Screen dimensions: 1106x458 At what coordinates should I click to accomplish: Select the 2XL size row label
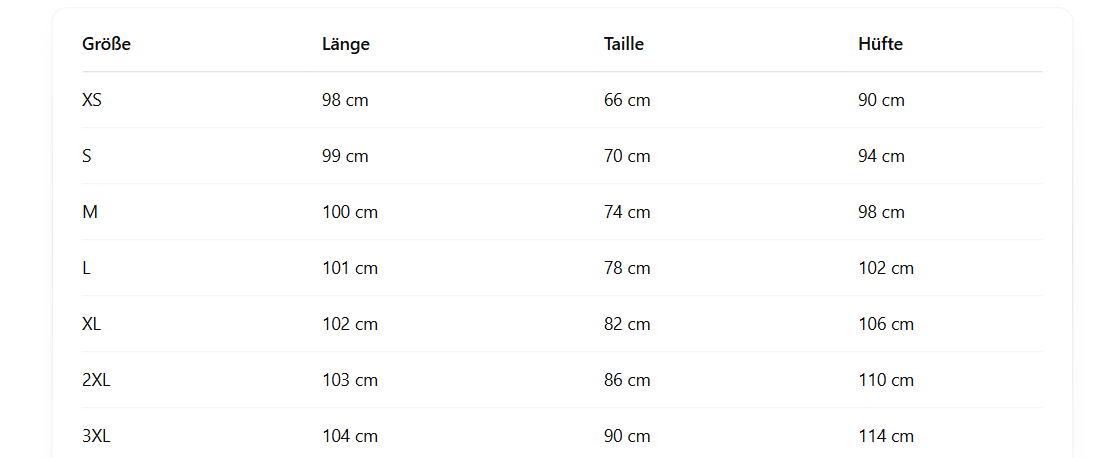click(x=96, y=380)
